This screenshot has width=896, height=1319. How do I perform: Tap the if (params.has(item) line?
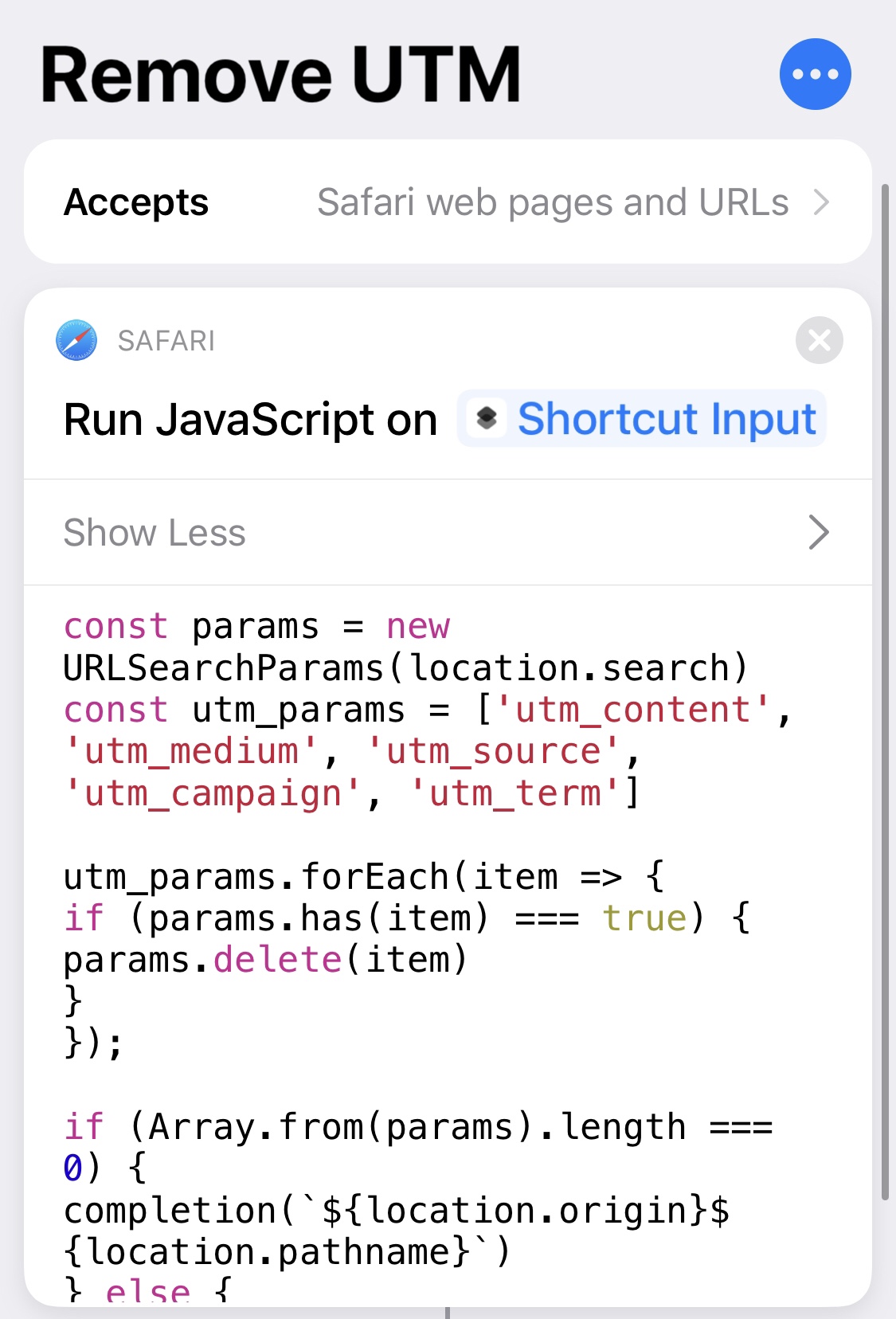click(x=406, y=918)
